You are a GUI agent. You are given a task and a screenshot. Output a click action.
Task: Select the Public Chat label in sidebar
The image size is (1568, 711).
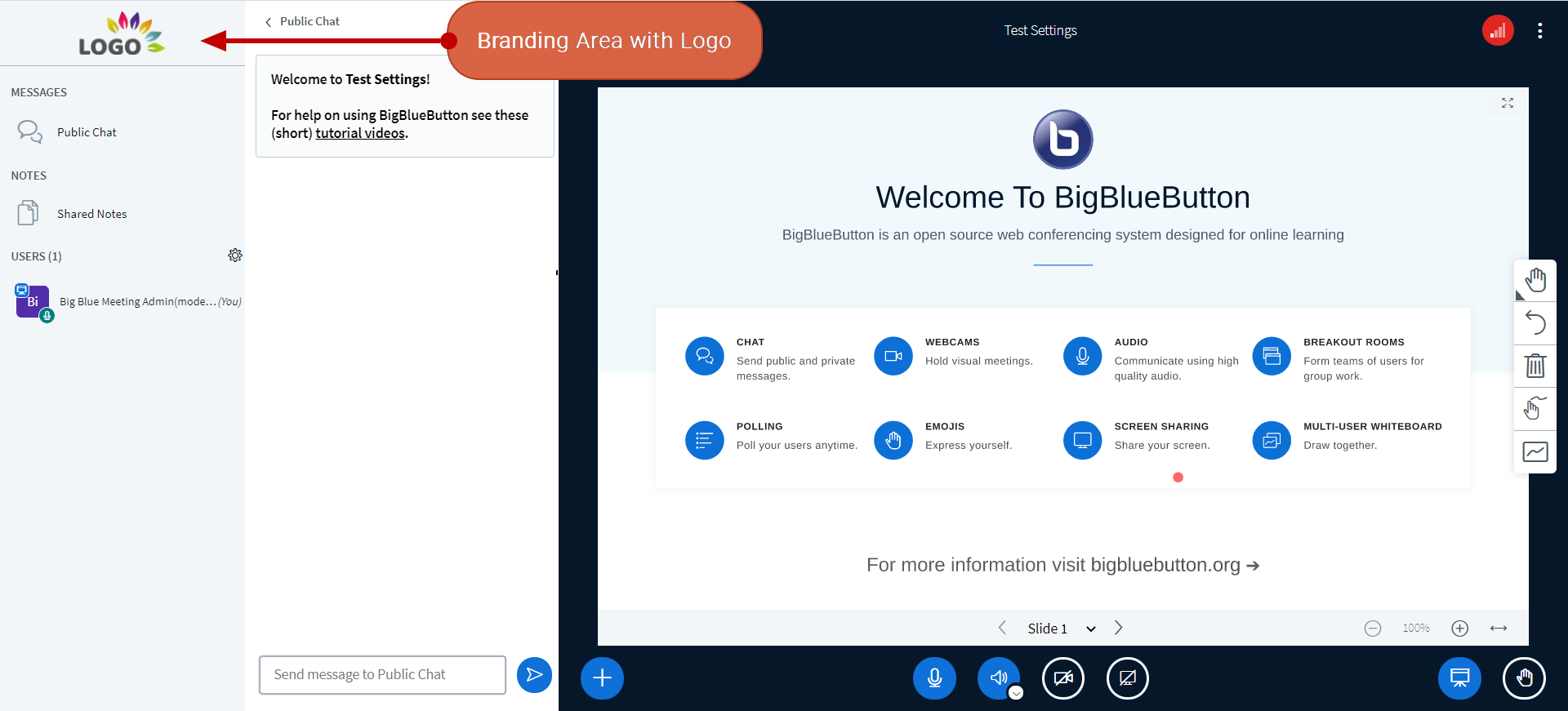point(87,132)
